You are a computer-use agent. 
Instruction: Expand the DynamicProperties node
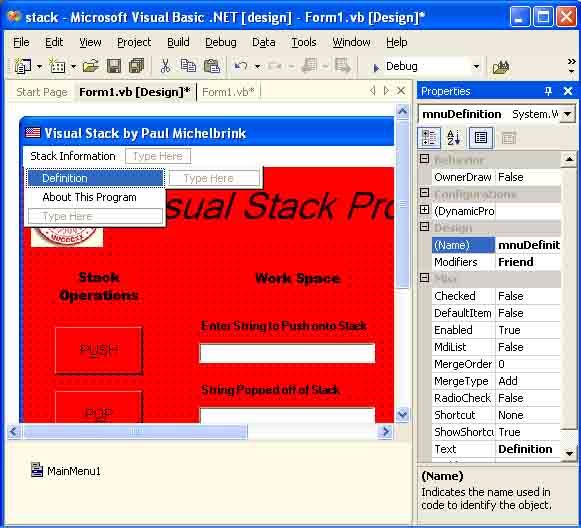click(425, 210)
